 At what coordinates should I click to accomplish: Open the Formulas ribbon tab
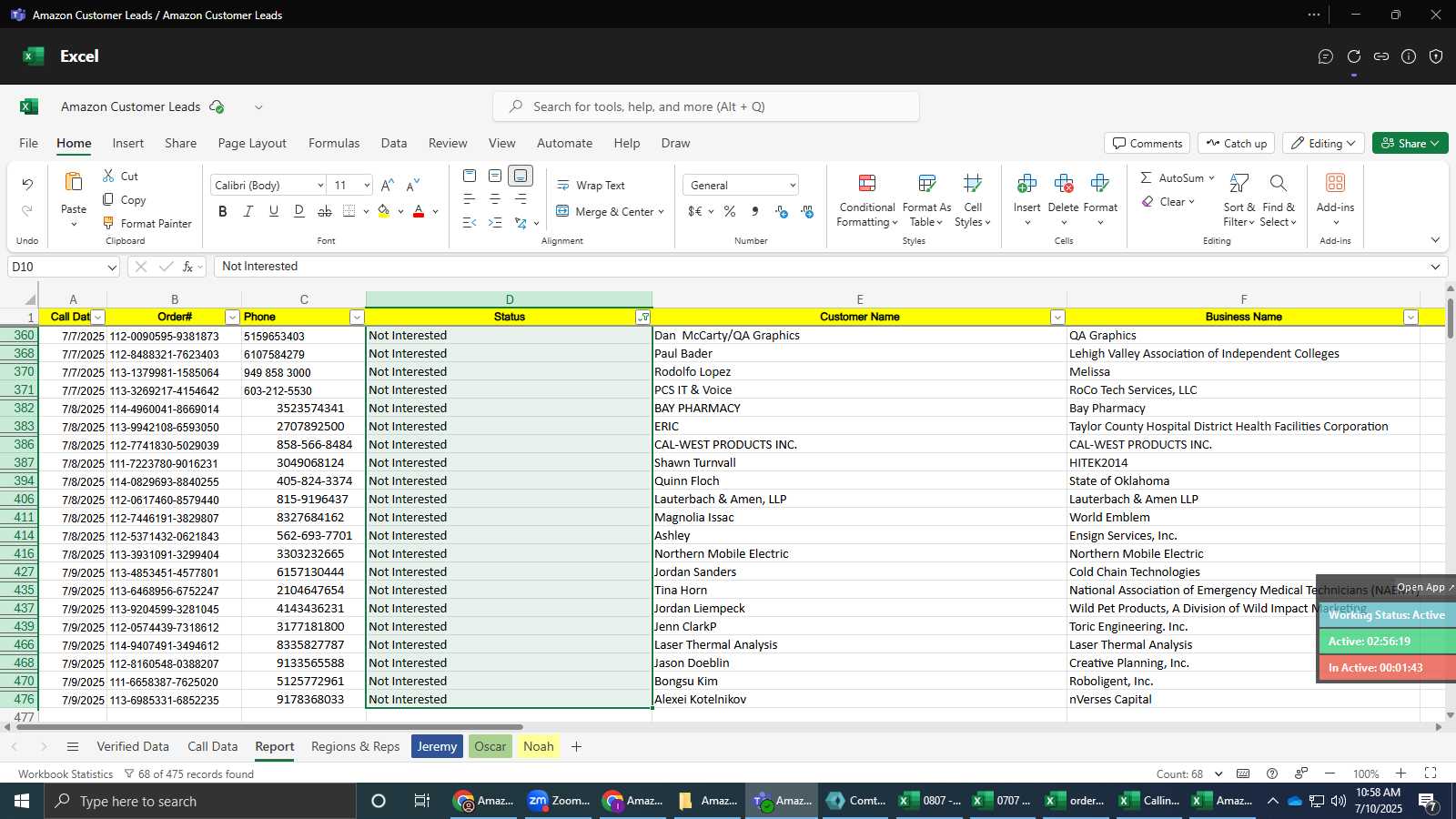tap(334, 143)
